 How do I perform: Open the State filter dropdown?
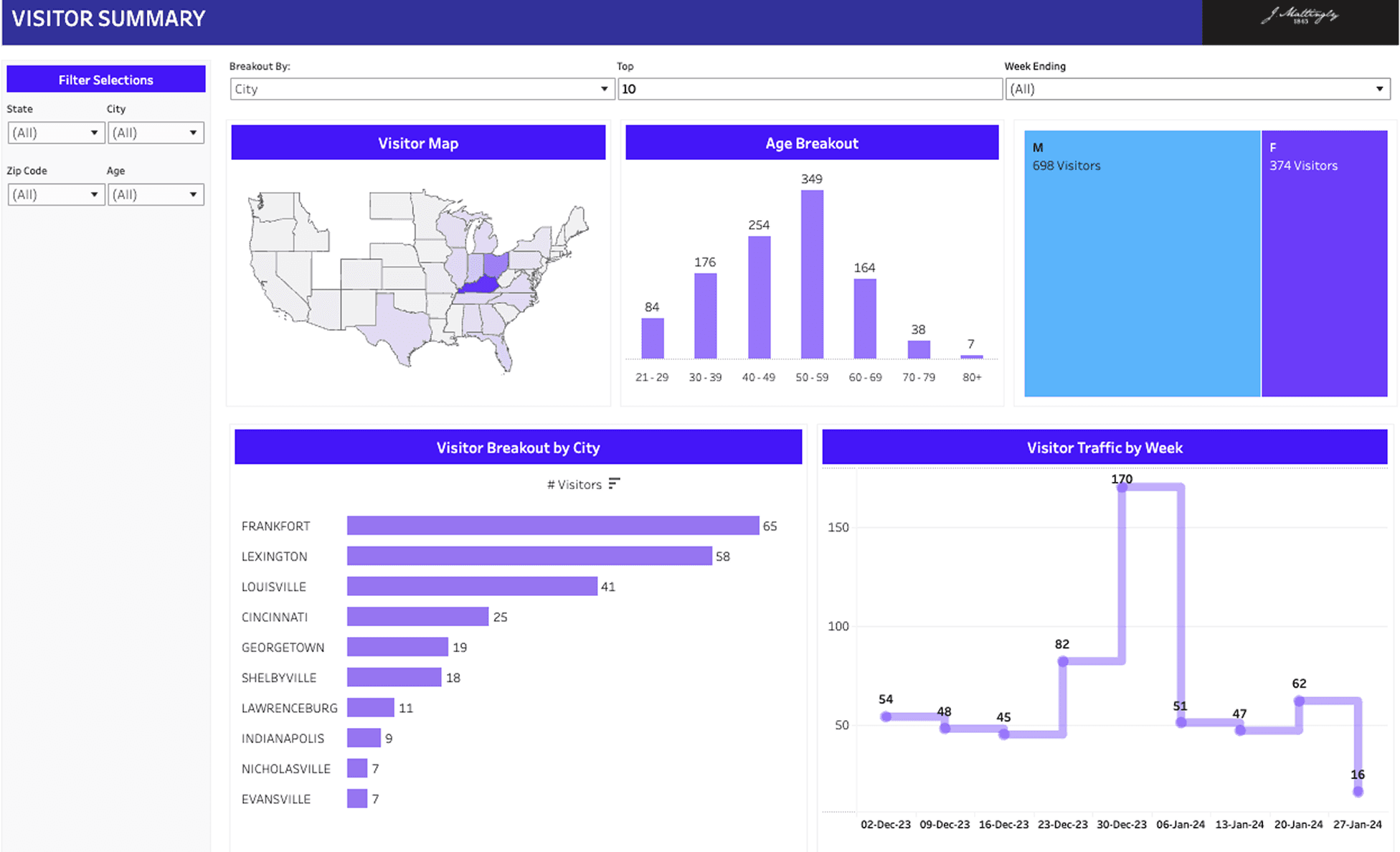pos(56,133)
